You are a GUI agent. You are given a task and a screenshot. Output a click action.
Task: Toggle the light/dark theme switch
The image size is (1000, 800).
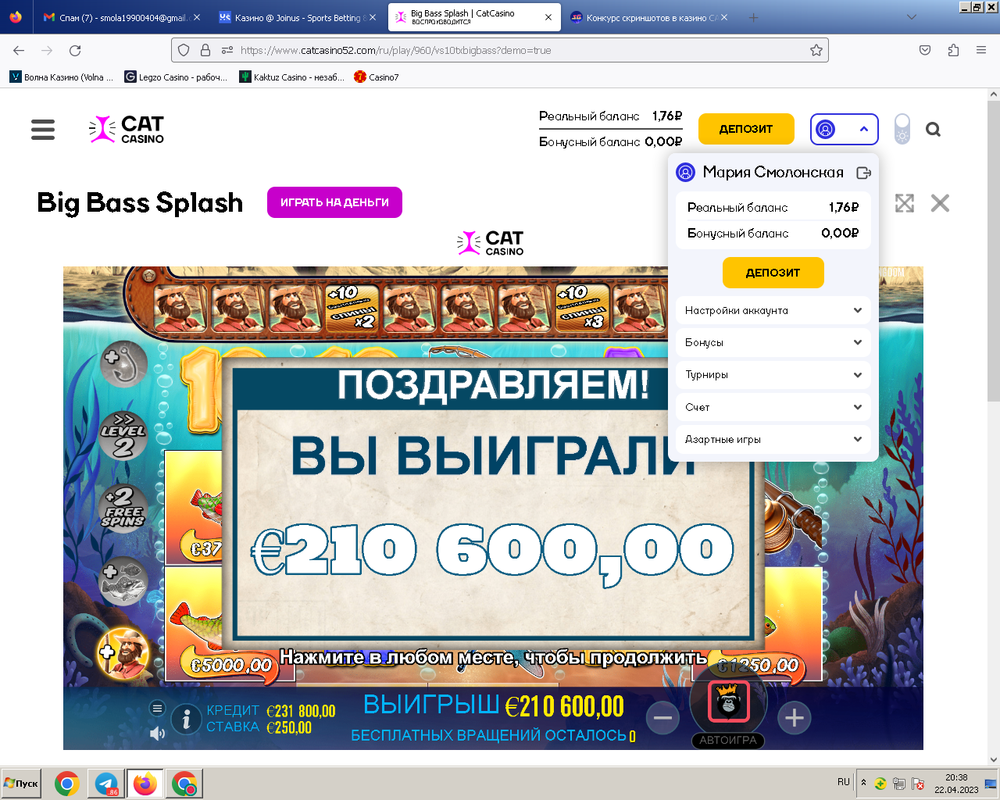(x=902, y=129)
